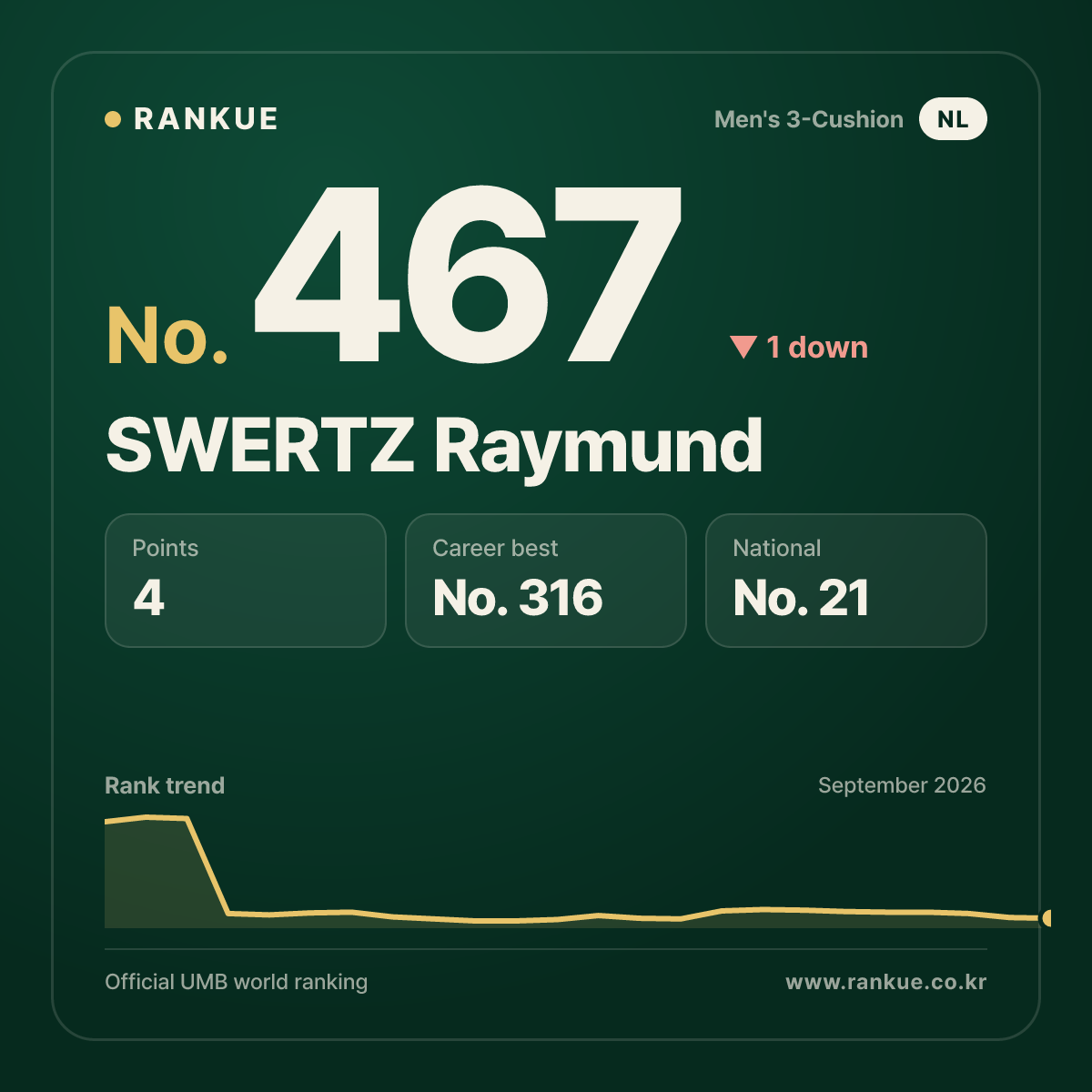1092x1092 pixels.
Task: Click the RANKUE logo text
Action: (206, 119)
